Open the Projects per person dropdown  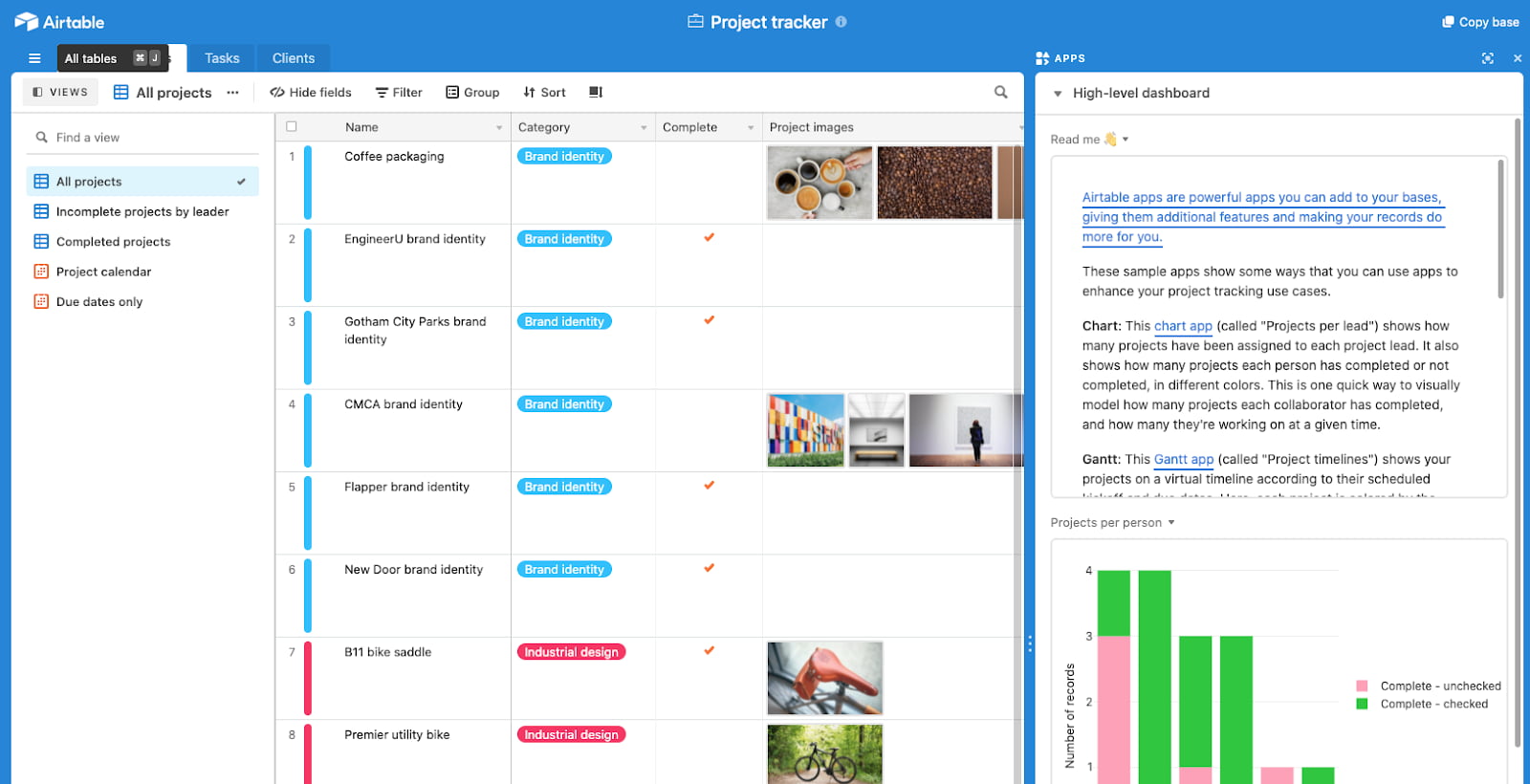click(1171, 523)
